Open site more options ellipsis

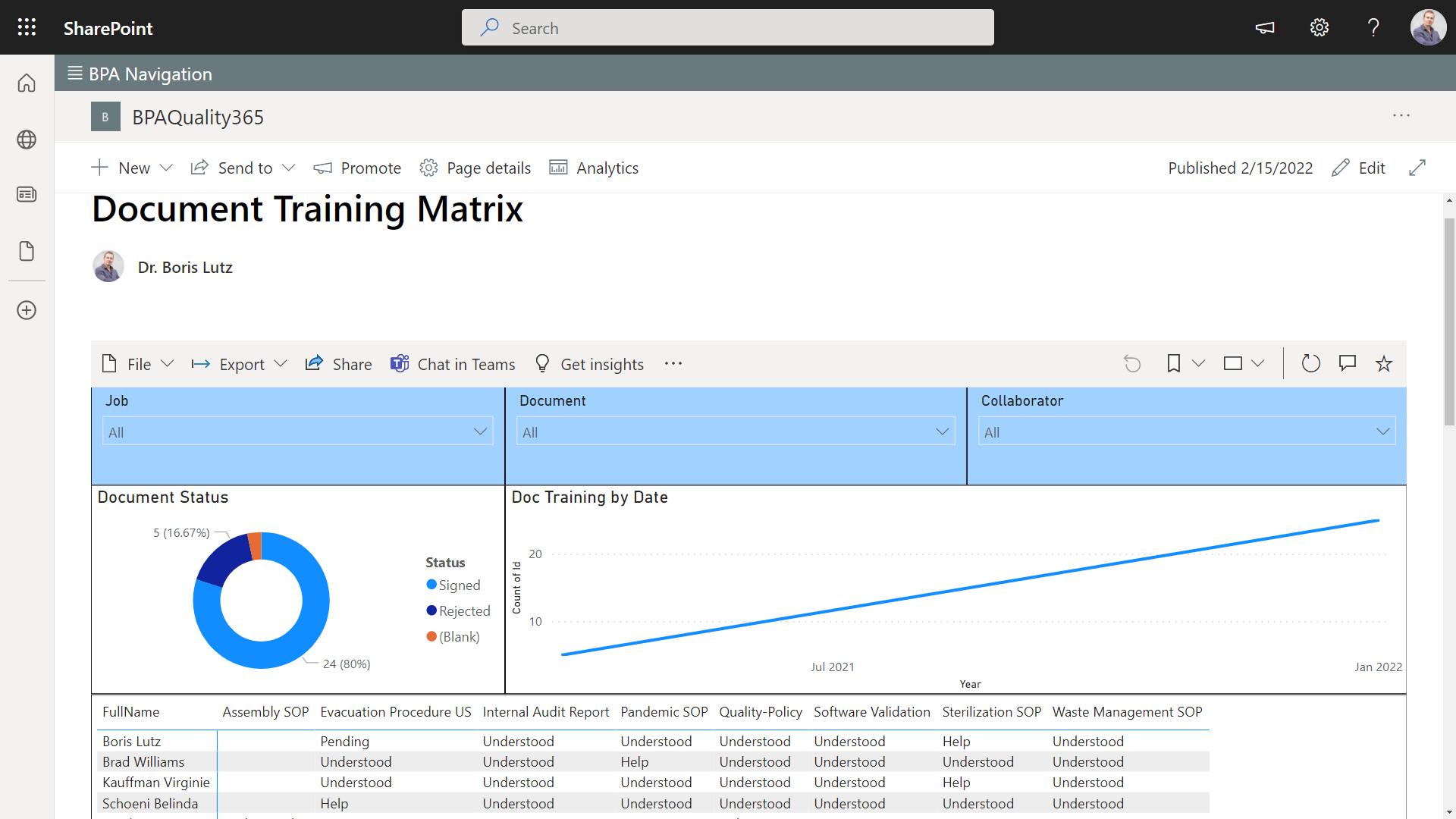1401,116
